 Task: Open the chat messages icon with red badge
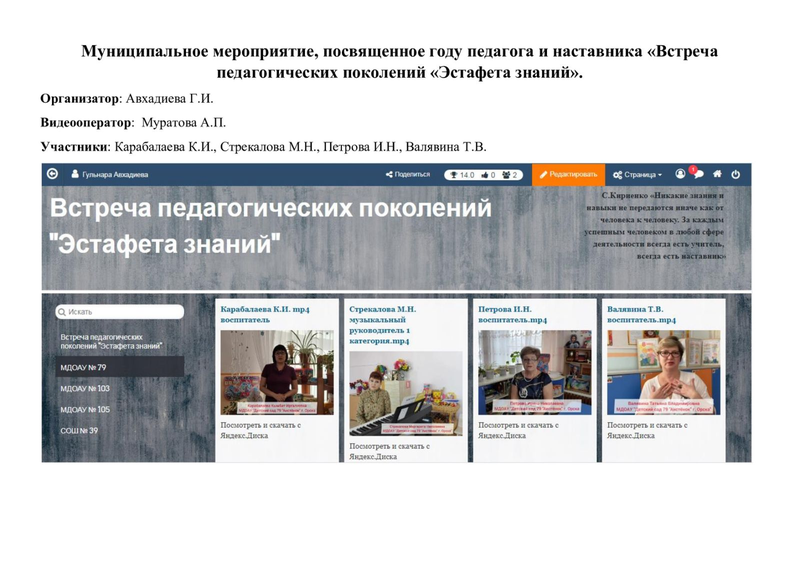click(698, 174)
